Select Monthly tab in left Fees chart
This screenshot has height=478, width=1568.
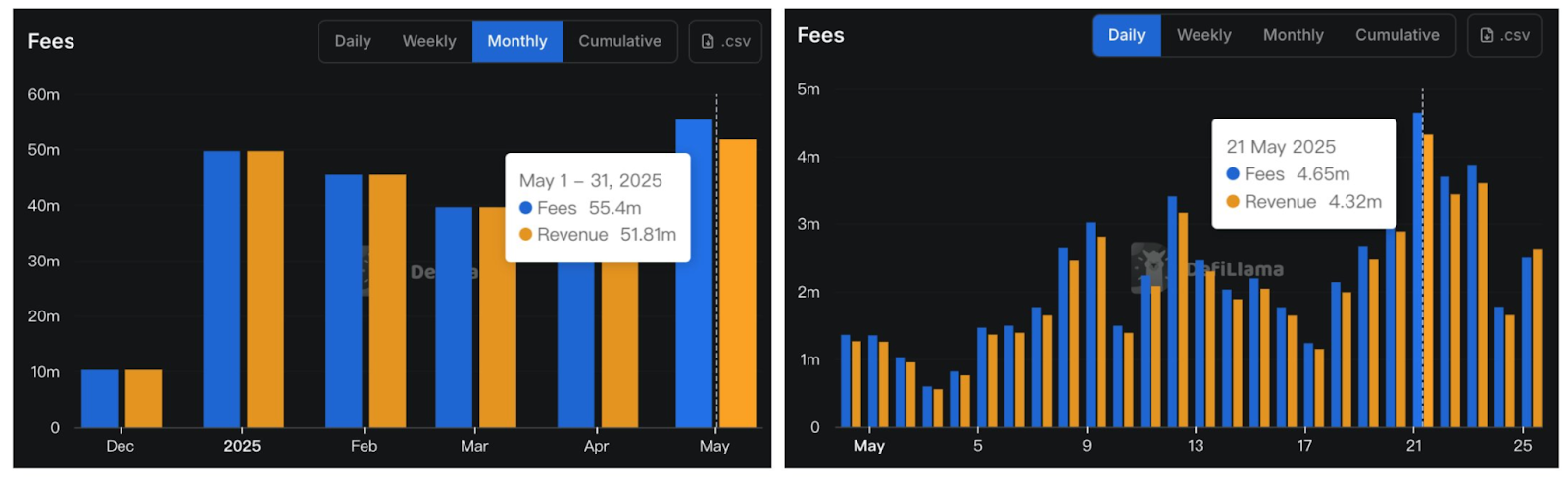[517, 41]
